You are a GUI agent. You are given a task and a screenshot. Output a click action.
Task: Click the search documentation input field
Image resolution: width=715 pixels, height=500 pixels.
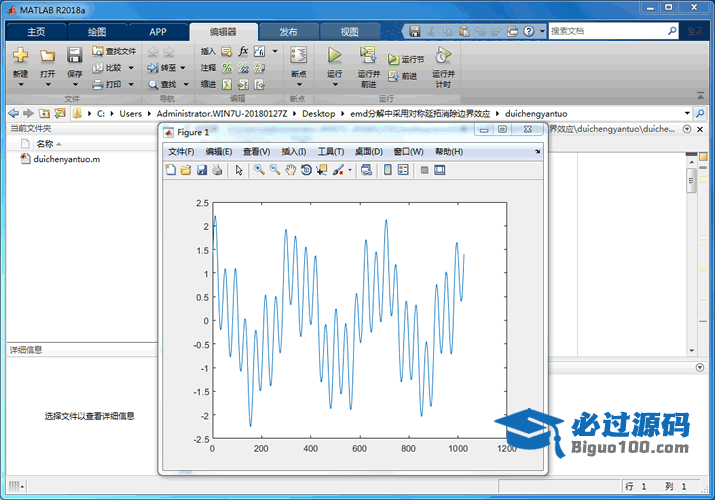pos(608,31)
